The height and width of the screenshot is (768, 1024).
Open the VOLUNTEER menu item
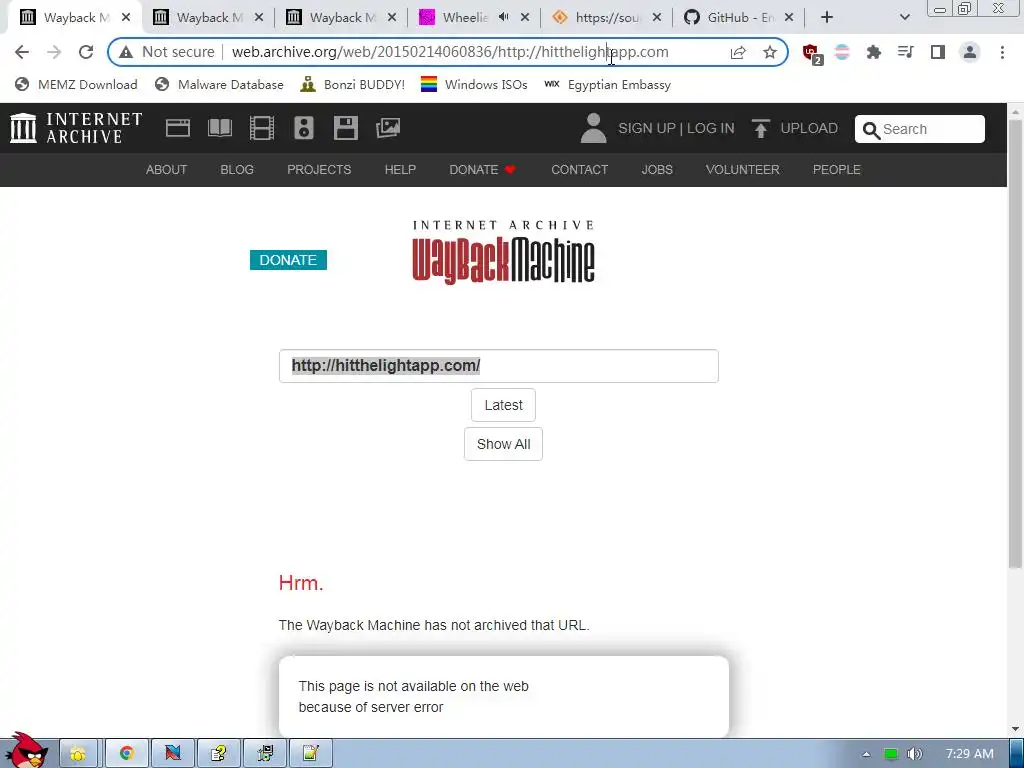pos(743,170)
